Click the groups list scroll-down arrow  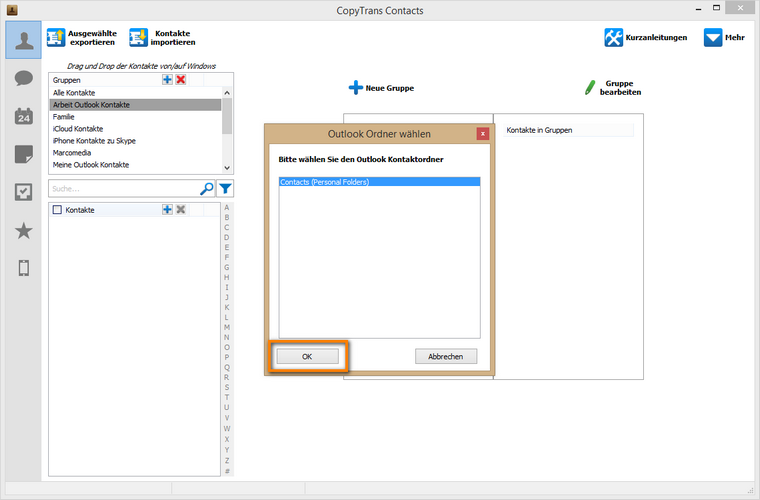click(227, 168)
